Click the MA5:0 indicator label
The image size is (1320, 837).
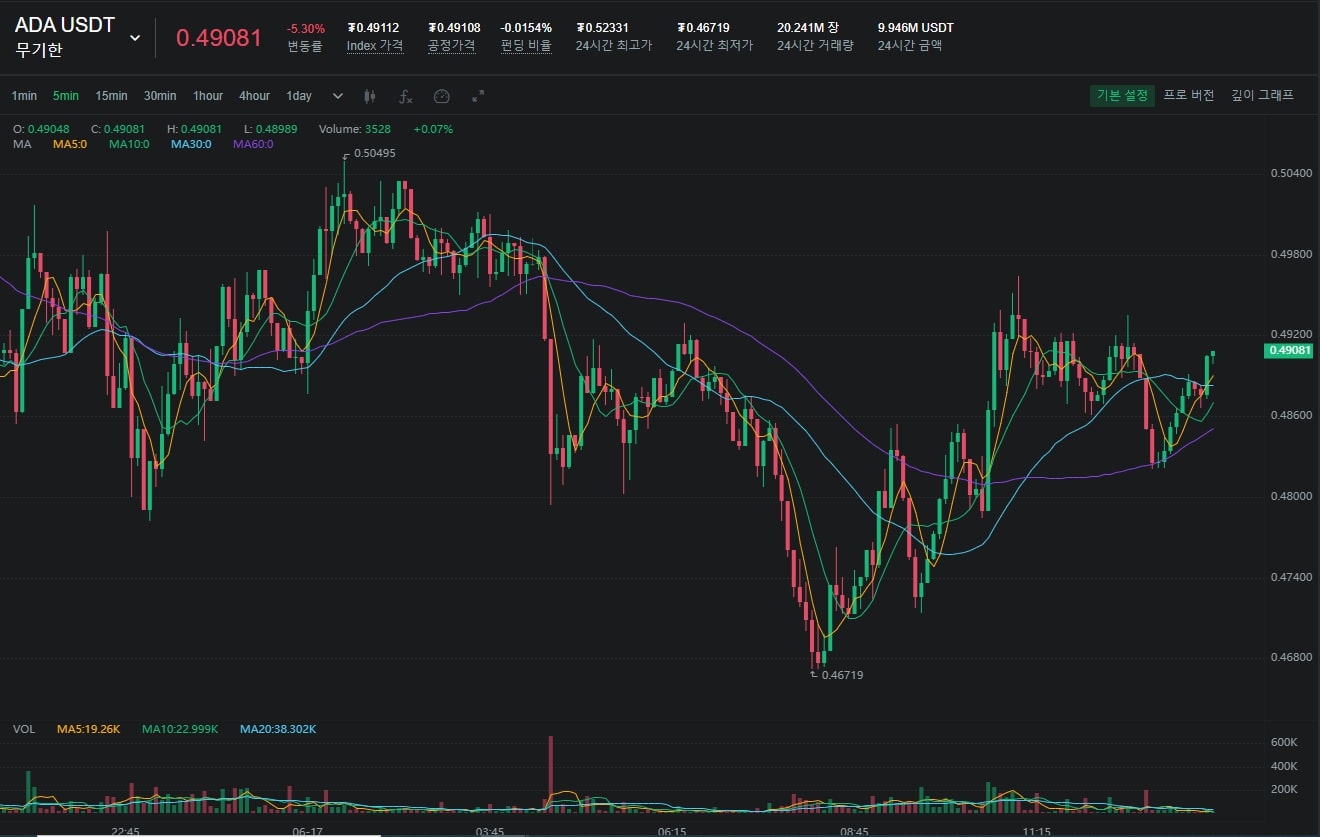coord(70,144)
